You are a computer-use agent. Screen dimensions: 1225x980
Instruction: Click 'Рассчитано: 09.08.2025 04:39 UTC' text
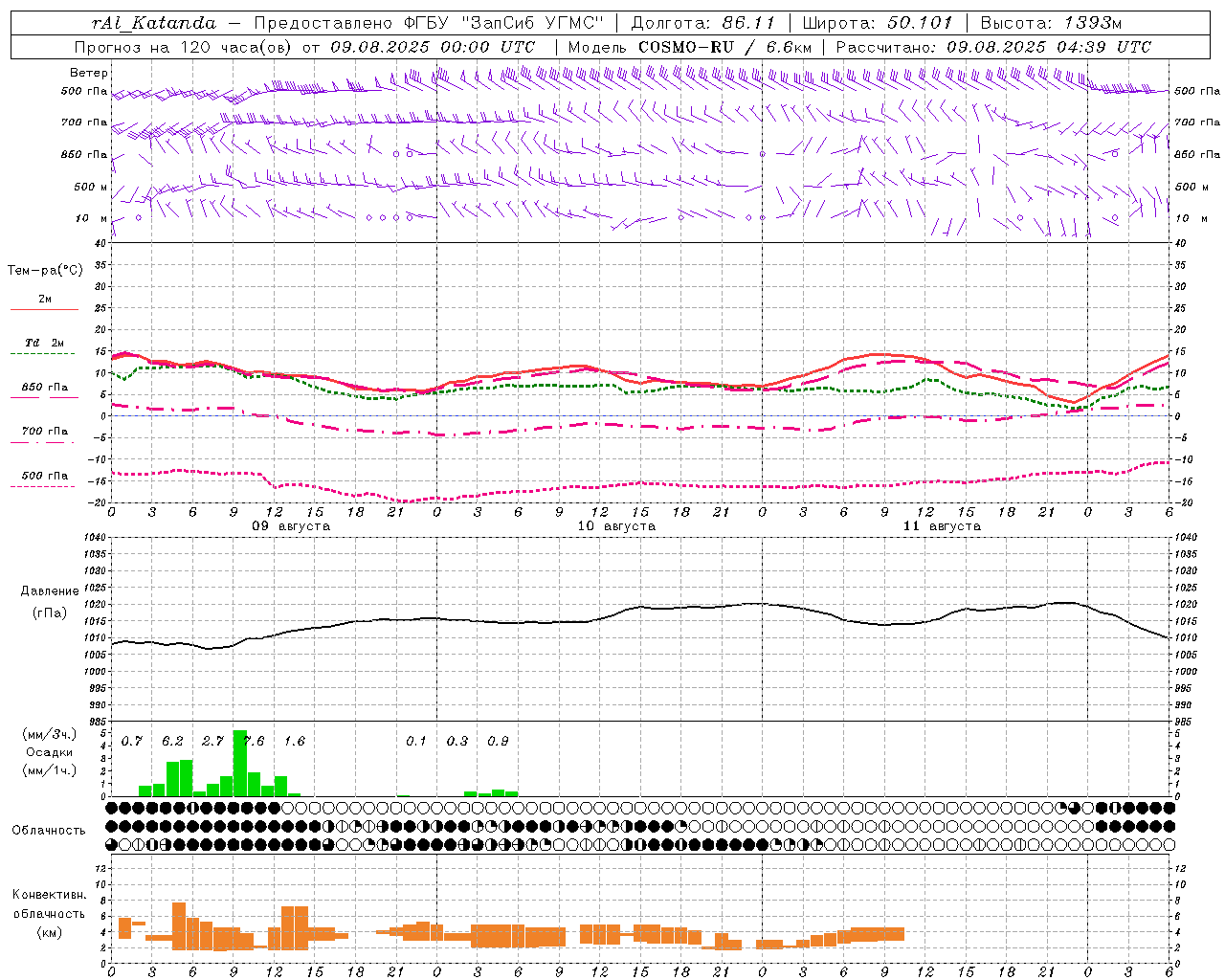(993, 47)
